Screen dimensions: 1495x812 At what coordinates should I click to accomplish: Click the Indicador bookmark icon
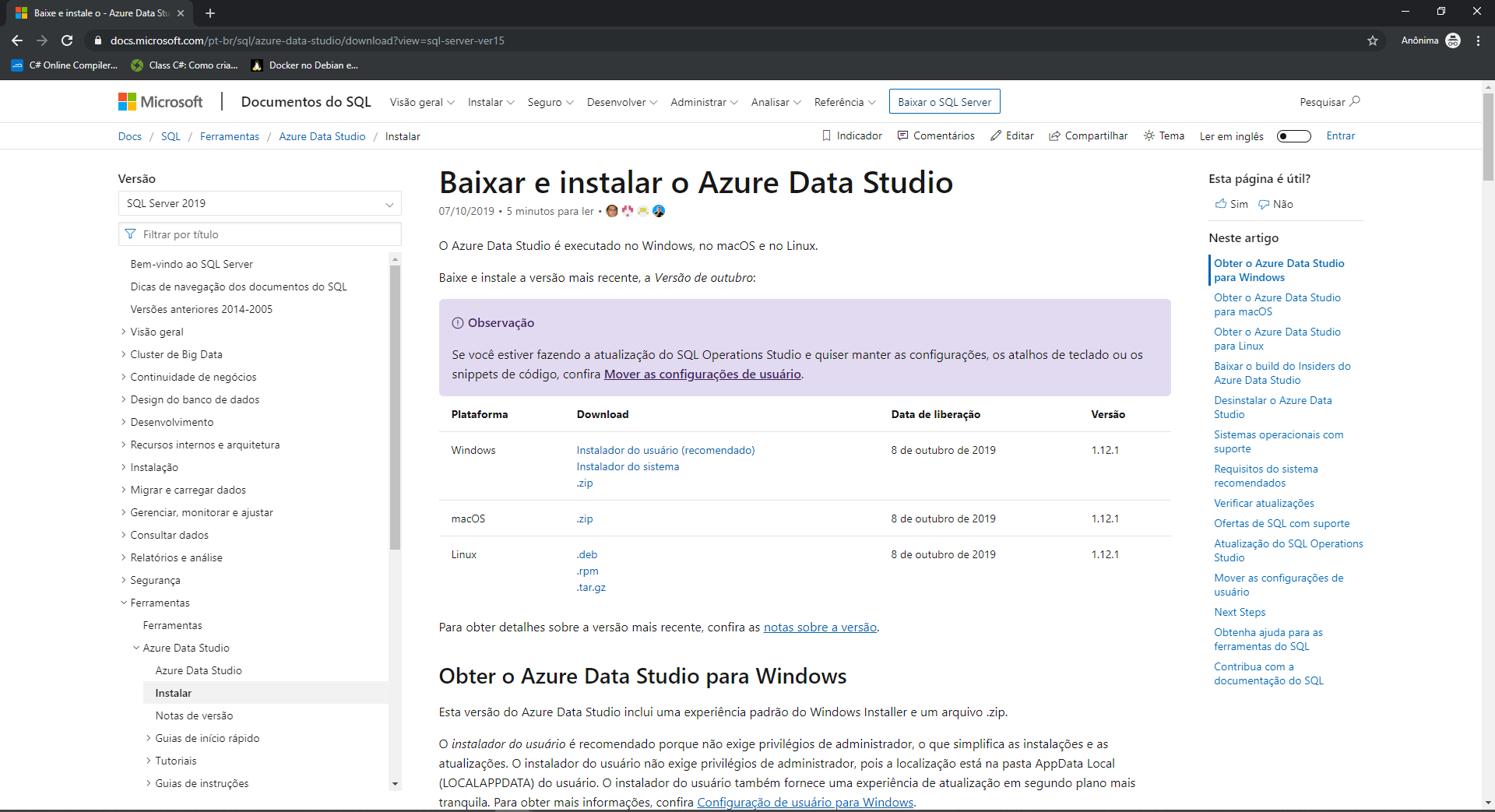[827, 135]
